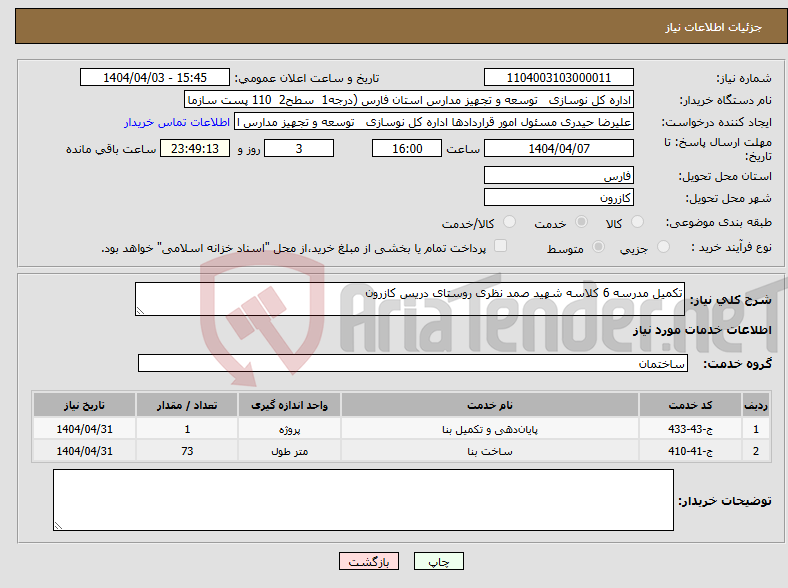Click the چاپ (print) button
The width and height of the screenshot is (788, 588).
tap(438, 561)
